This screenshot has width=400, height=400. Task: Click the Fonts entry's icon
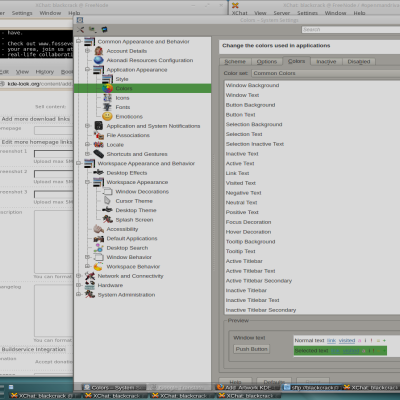[x=107, y=107]
